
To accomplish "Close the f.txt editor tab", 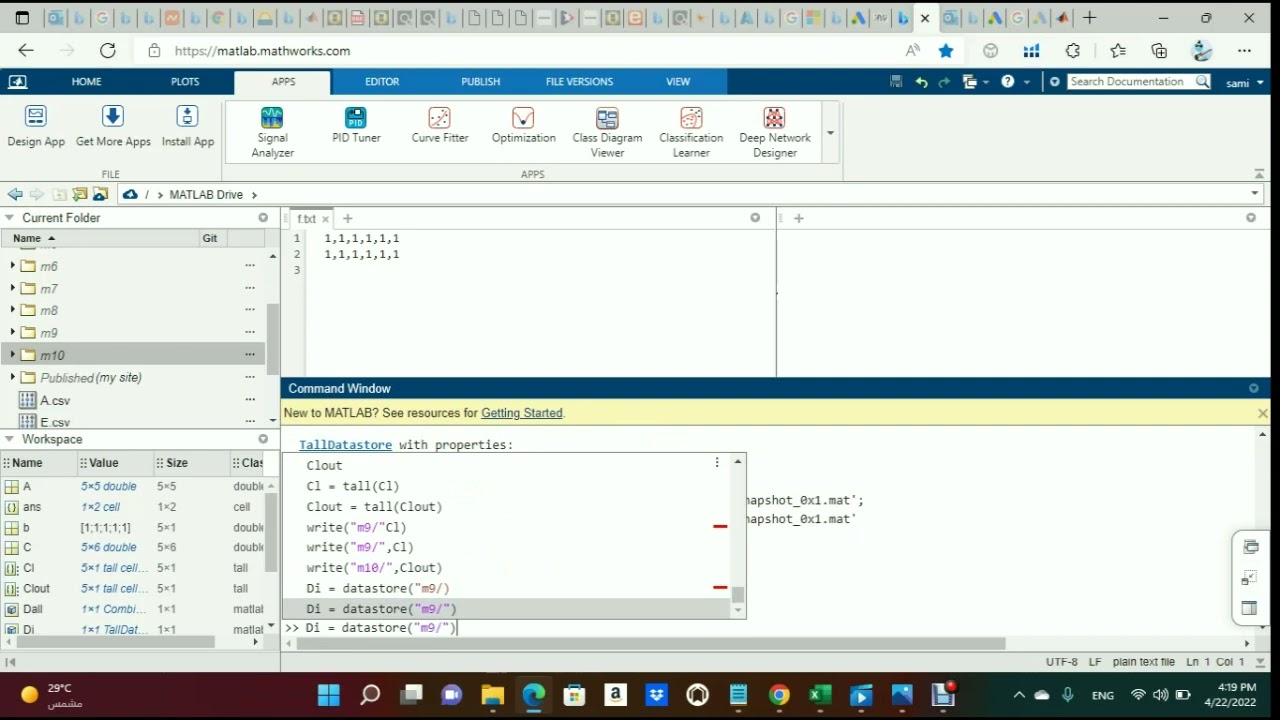I will tap(325, 218).
